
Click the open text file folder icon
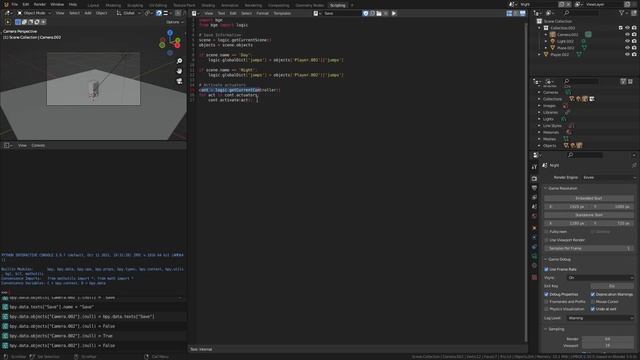coord(379,13)
